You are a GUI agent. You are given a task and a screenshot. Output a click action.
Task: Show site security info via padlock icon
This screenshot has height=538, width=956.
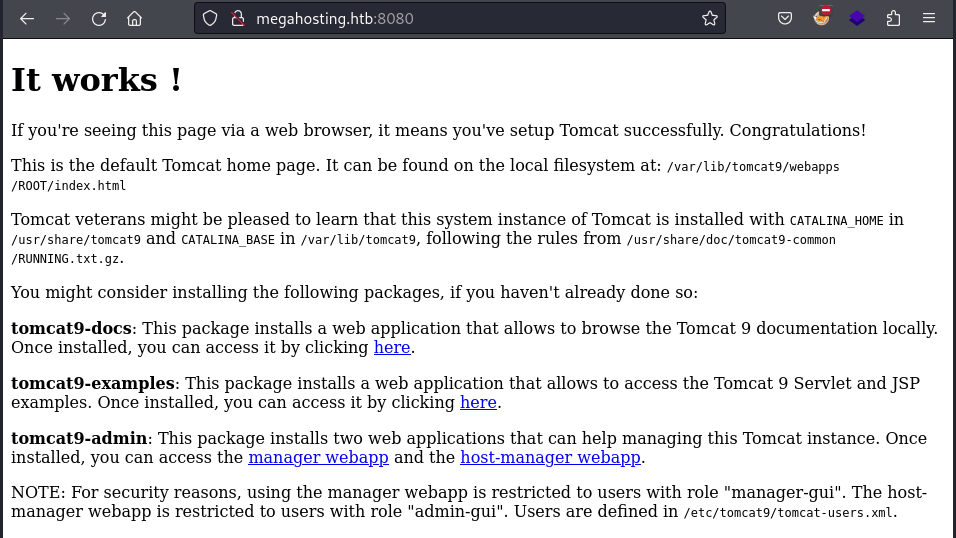coord(237,18)
